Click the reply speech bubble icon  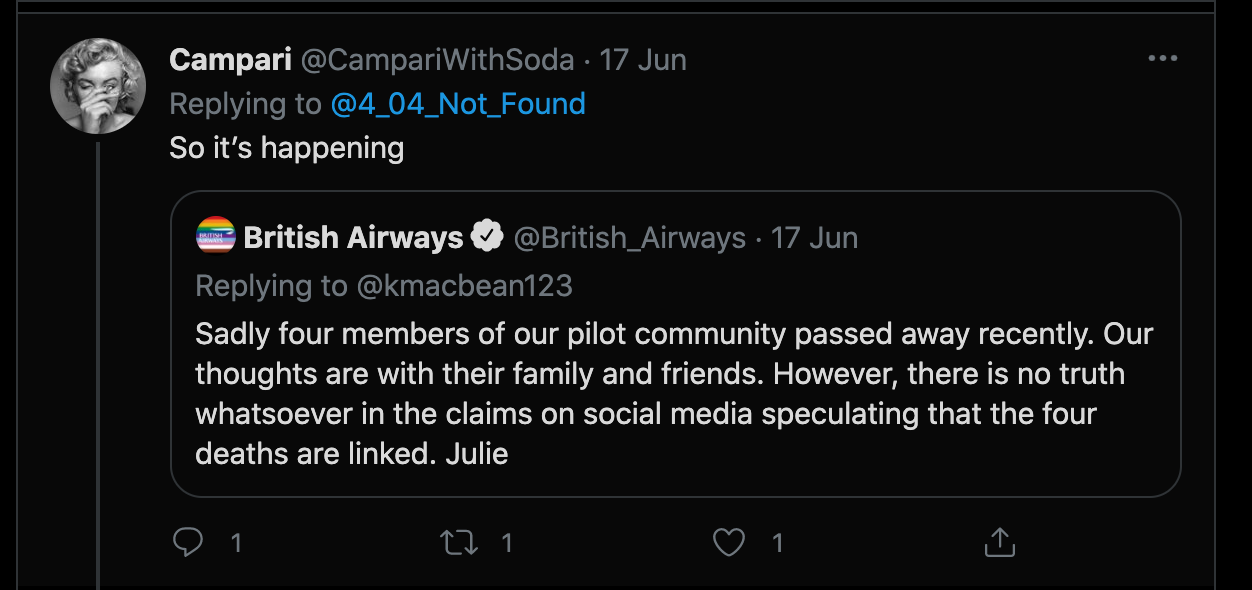point(188,542)
